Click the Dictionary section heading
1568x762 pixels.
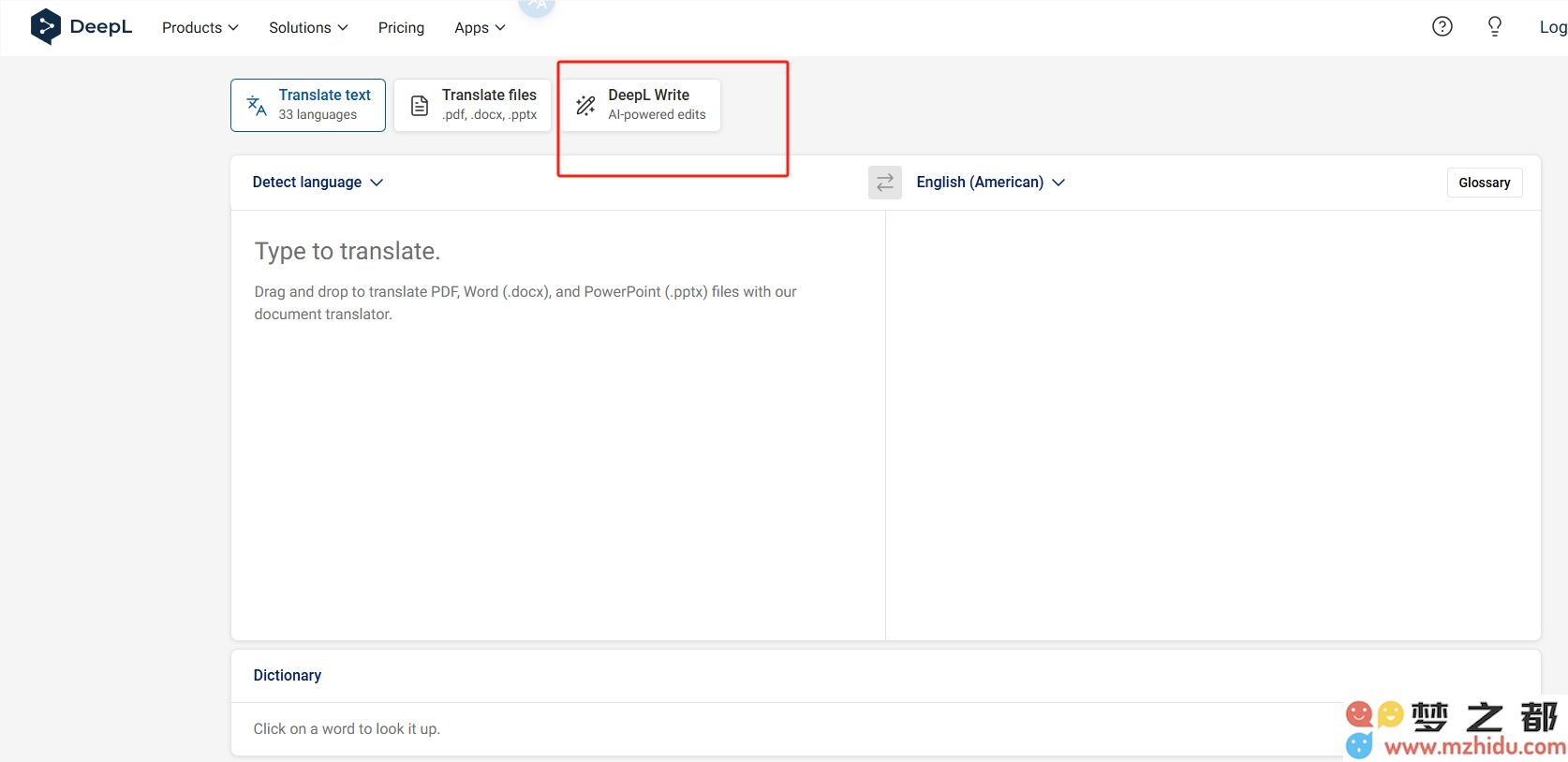point(288,676)
